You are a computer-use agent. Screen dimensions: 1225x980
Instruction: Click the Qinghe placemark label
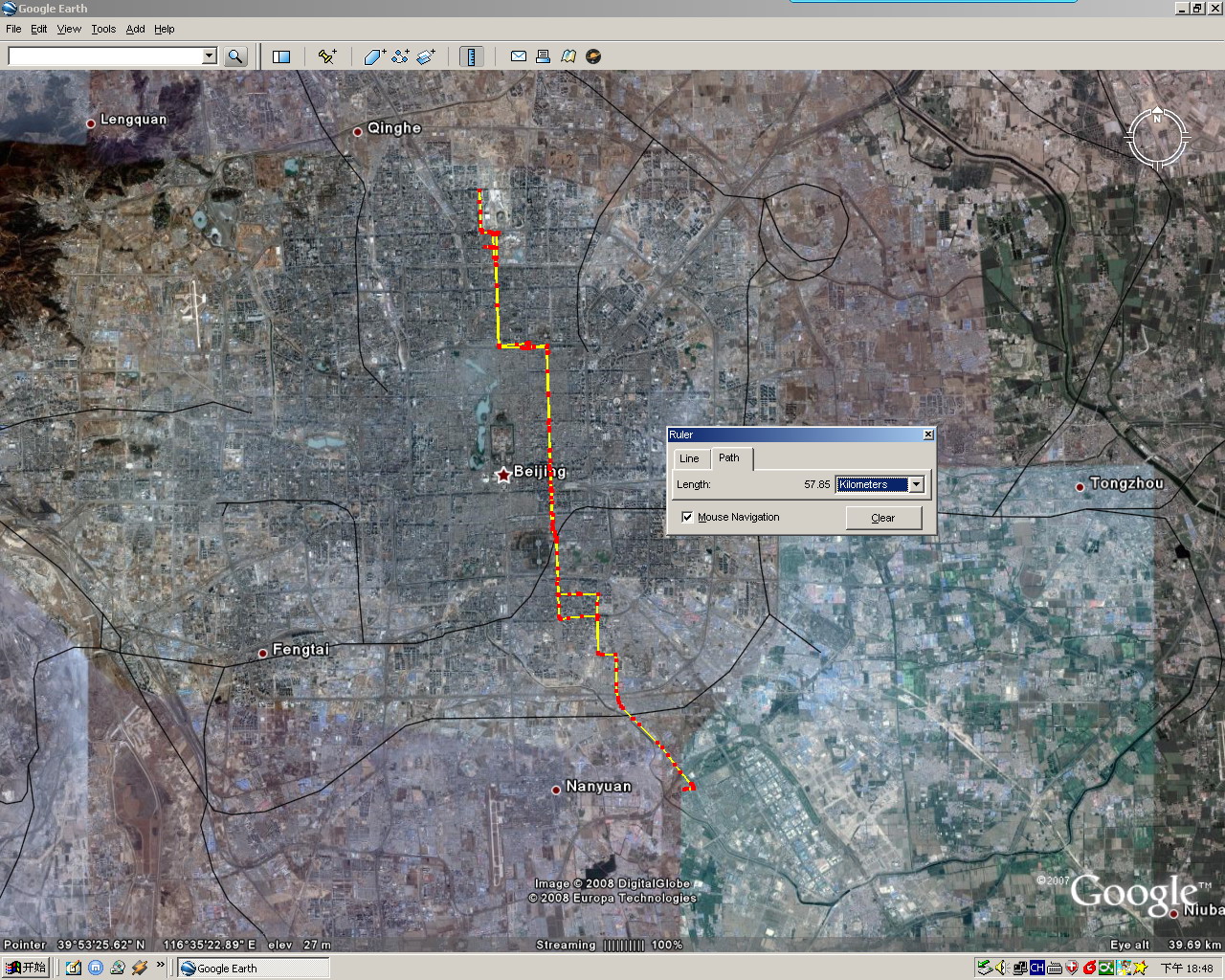(394, 127)
